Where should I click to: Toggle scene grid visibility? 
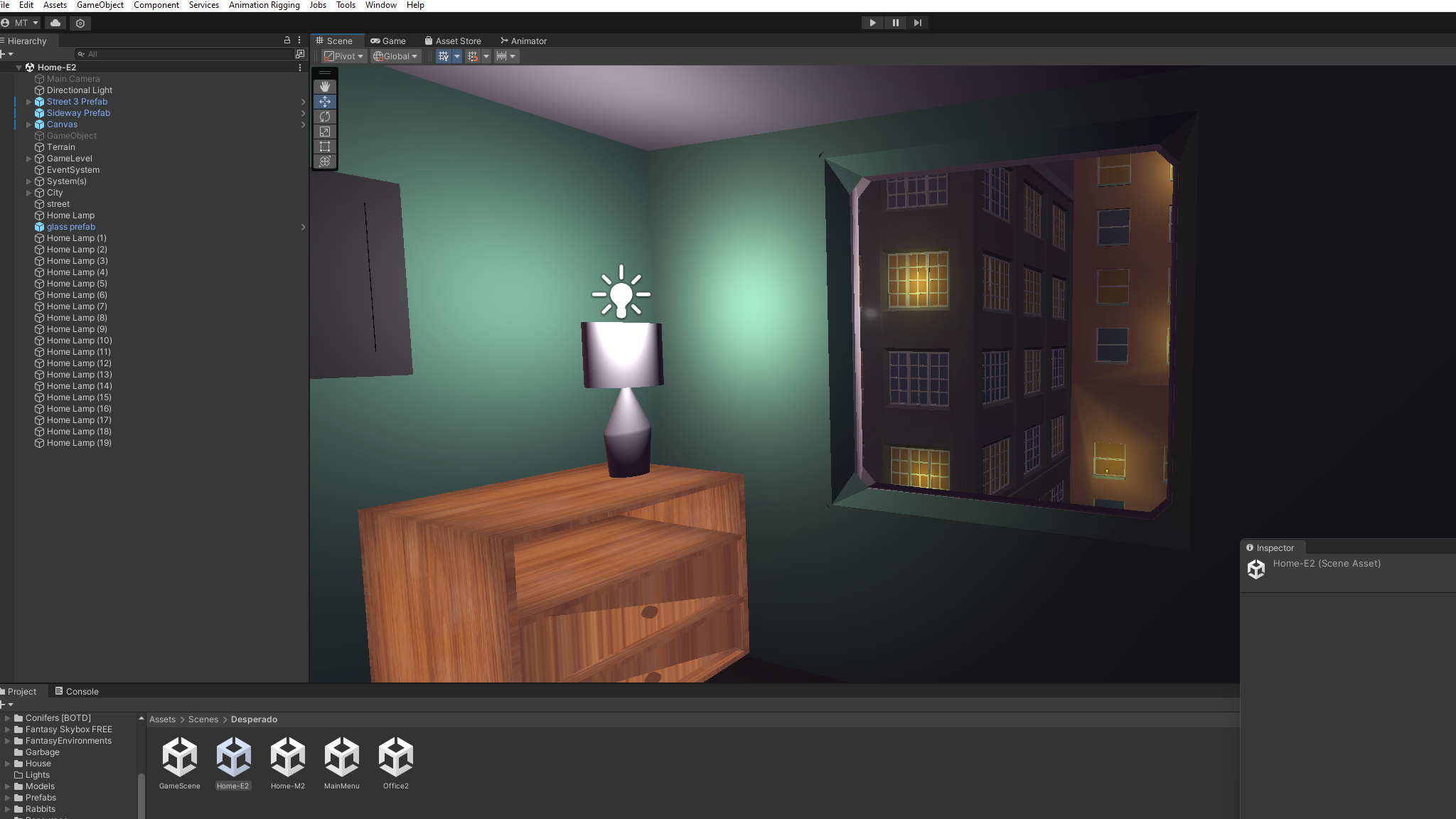point(444,56)
